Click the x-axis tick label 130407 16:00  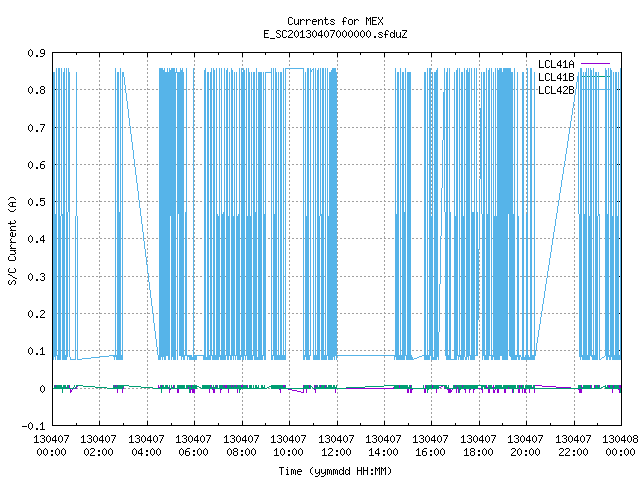pyautogui.click(x=431, y=446)
